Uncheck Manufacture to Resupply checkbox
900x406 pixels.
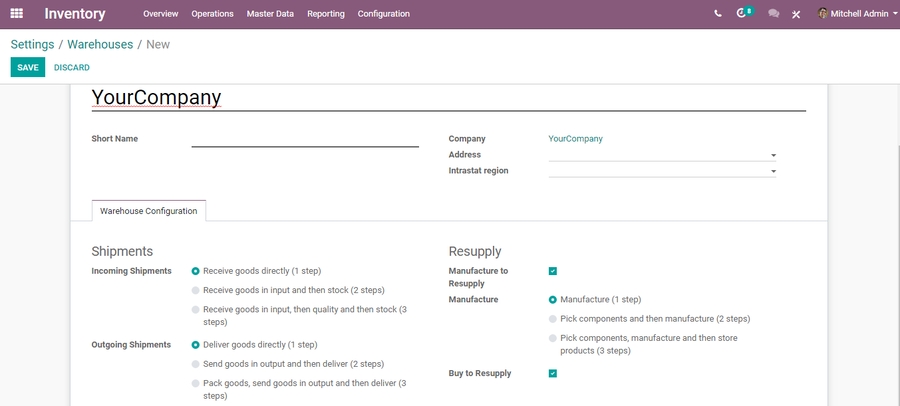tap(553, 271)
